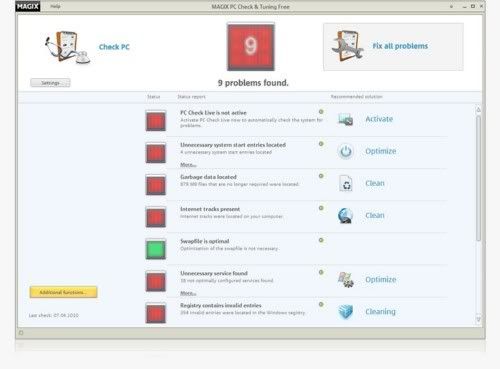Click small icon in bottom status bar
The width and height of the screenshot is (500, 369).
coord(21,333)
